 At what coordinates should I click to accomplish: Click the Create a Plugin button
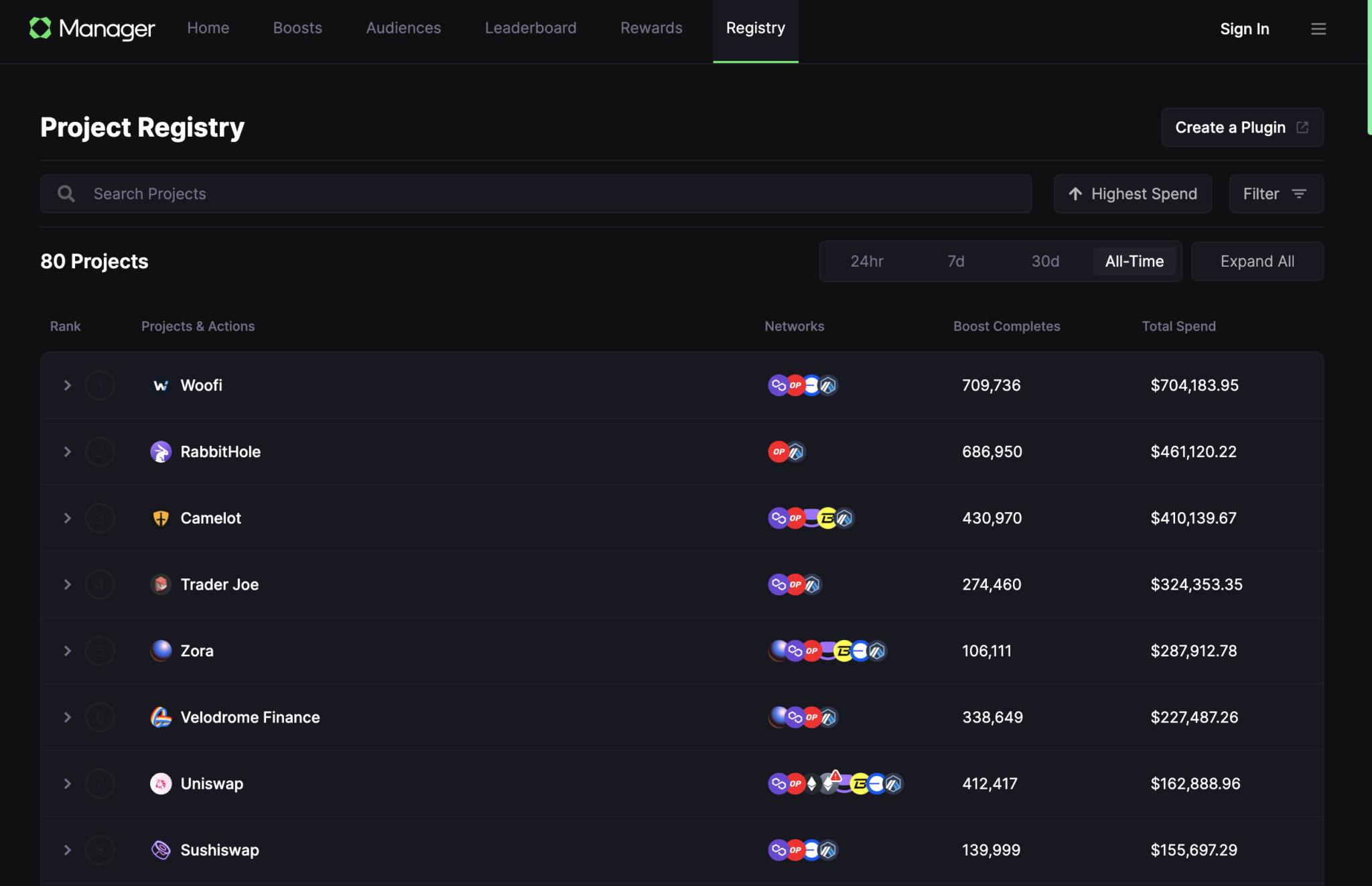[1241, 127]
